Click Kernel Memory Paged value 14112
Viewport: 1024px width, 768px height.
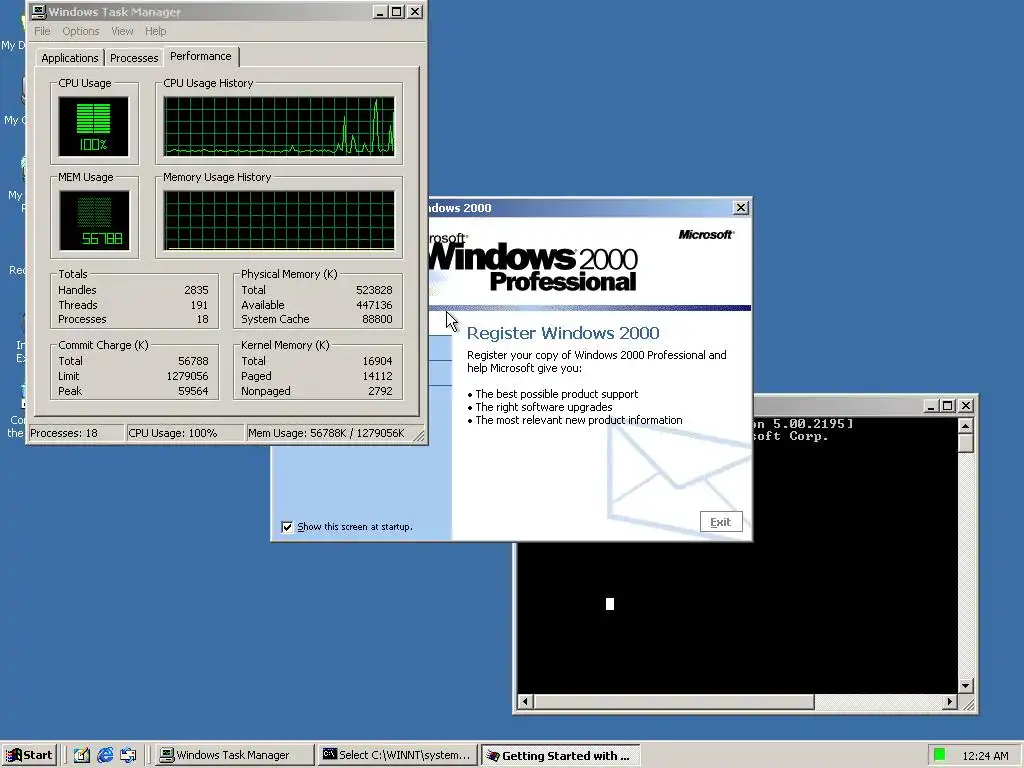point(377,376)
